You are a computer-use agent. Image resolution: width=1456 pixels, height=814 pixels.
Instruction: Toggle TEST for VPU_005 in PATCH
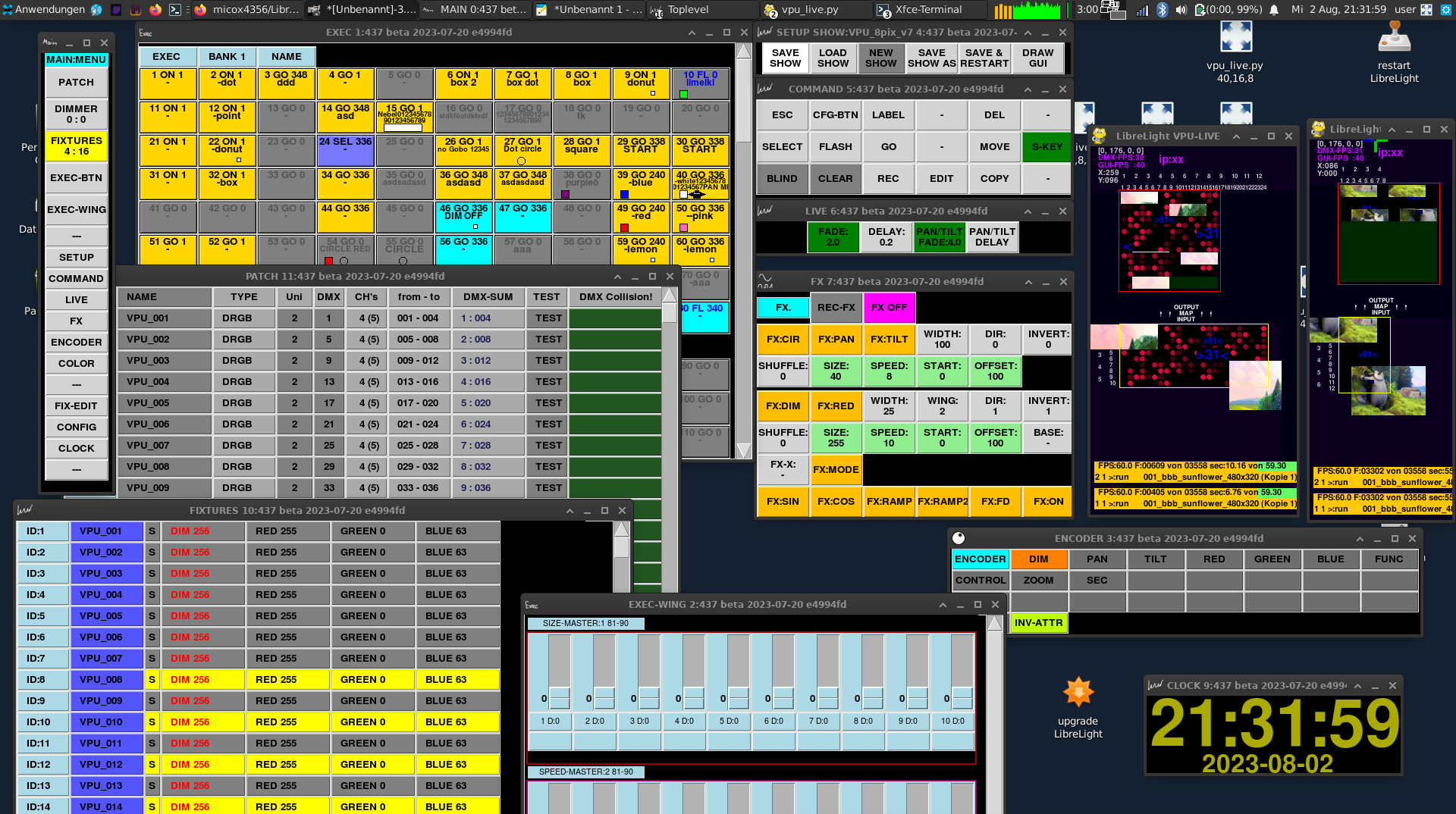[x=548, y=403]
